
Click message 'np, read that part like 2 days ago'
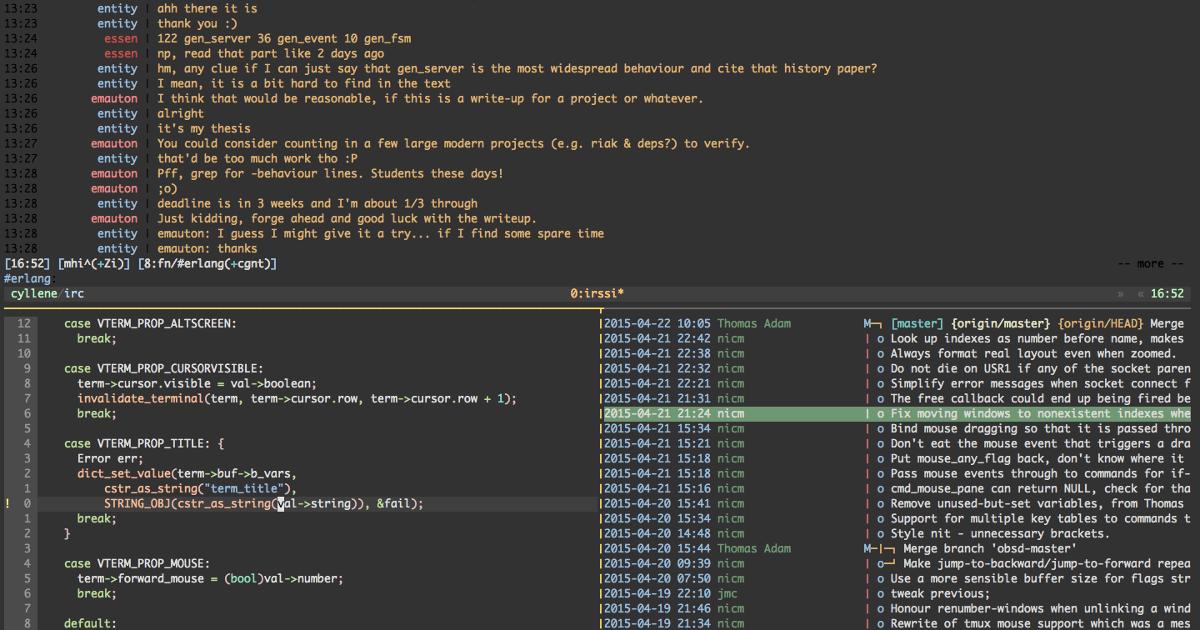[x=271, y=54]
